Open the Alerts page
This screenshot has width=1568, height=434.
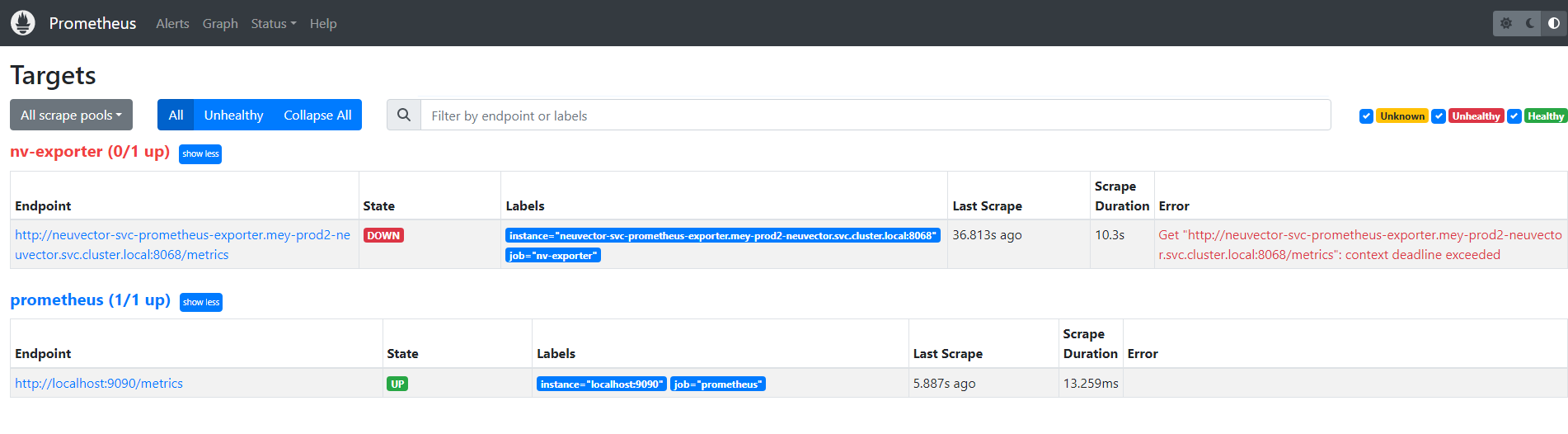tap(172, 24)
